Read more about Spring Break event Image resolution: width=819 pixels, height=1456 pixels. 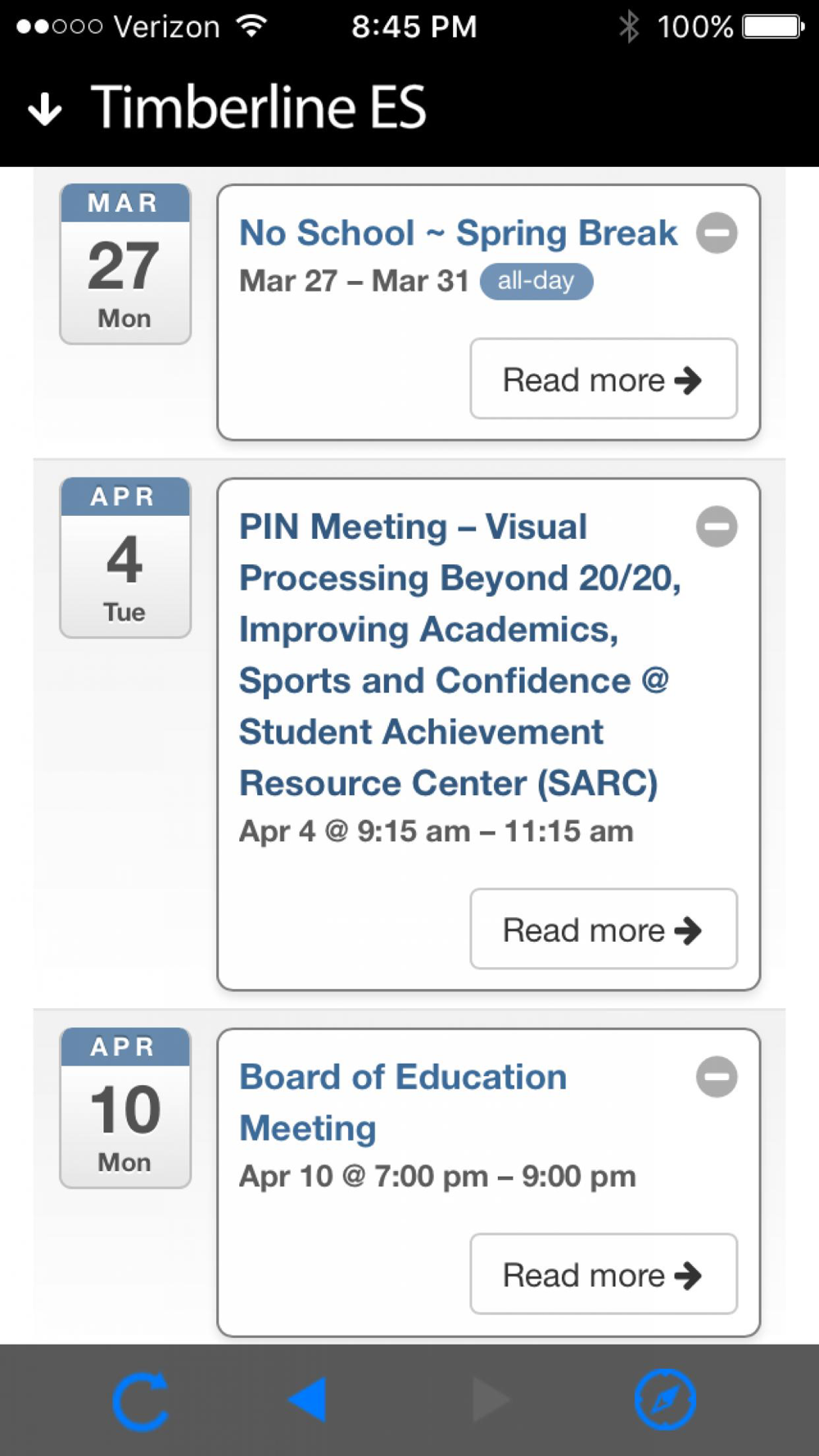point(604,378)
